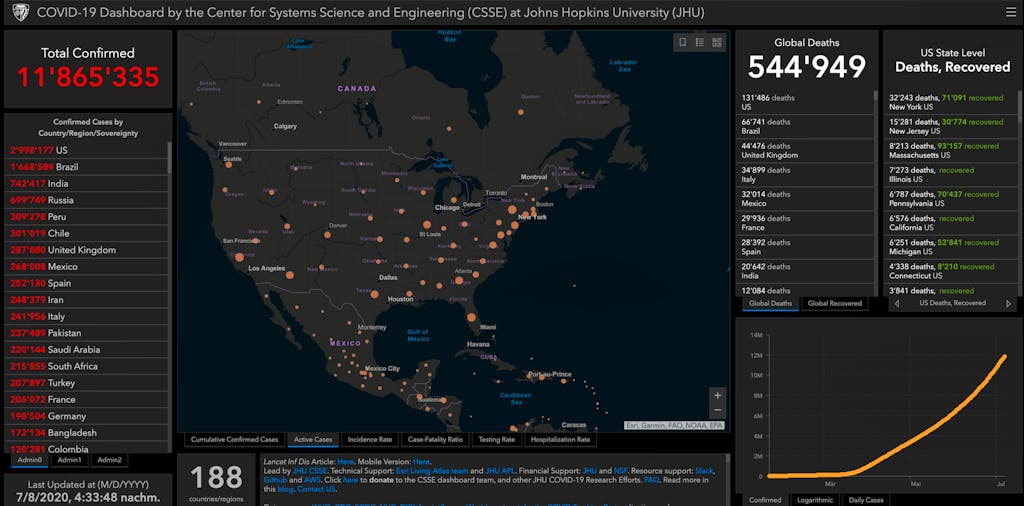
Task: Zoom in on the map
Action: click(717, 395)
